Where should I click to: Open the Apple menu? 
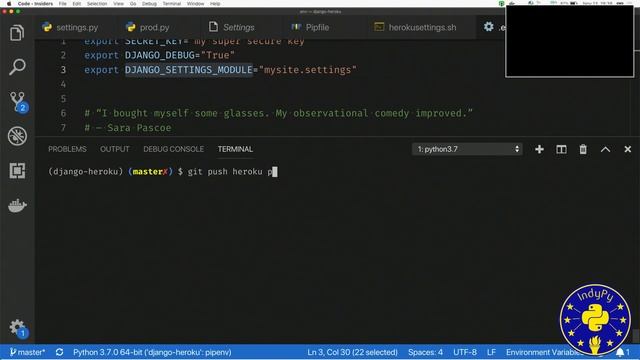pos(9,4)
